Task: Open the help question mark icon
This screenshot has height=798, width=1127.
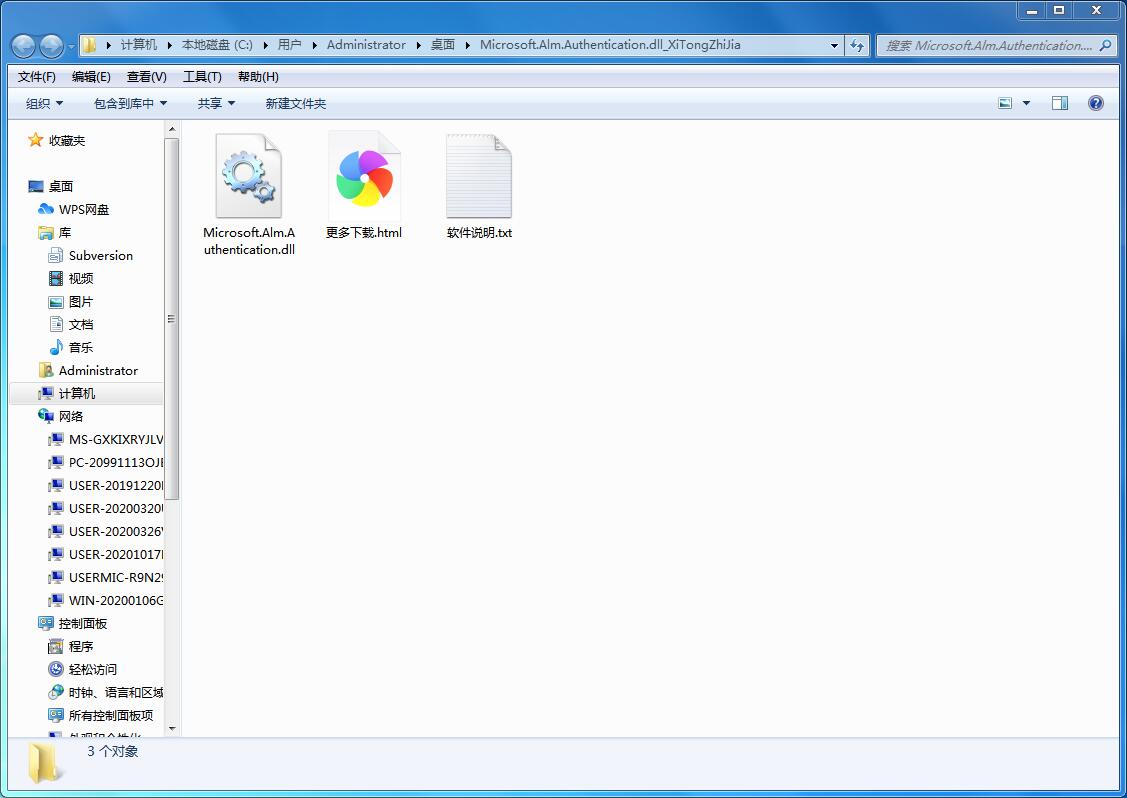Action: click(1095, 104)
